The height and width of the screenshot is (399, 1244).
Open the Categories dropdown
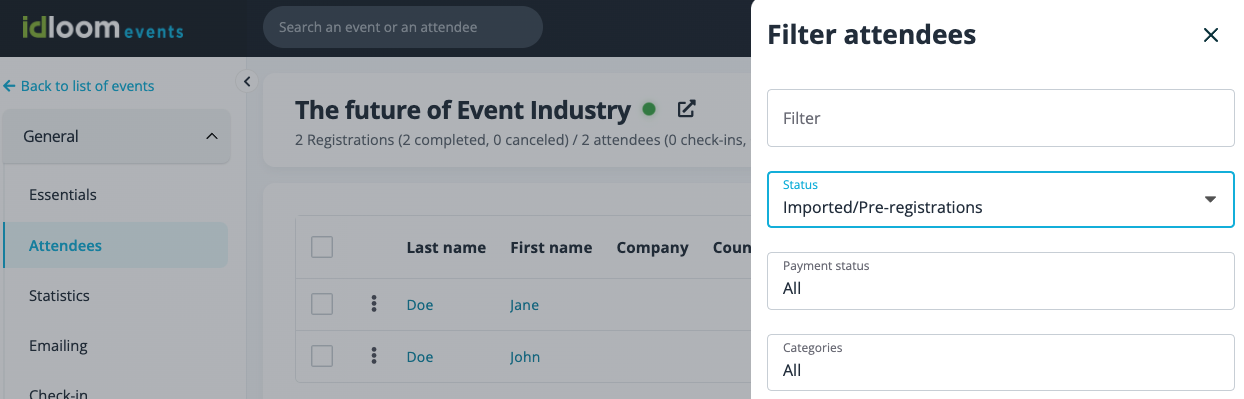coord(1001,362)
